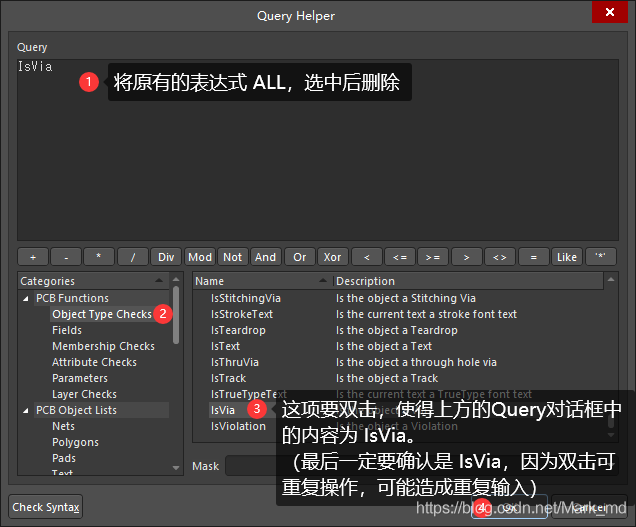Screen dimensions: 636x527
Task: Select Layer Checks category
Action: point(84,394)
